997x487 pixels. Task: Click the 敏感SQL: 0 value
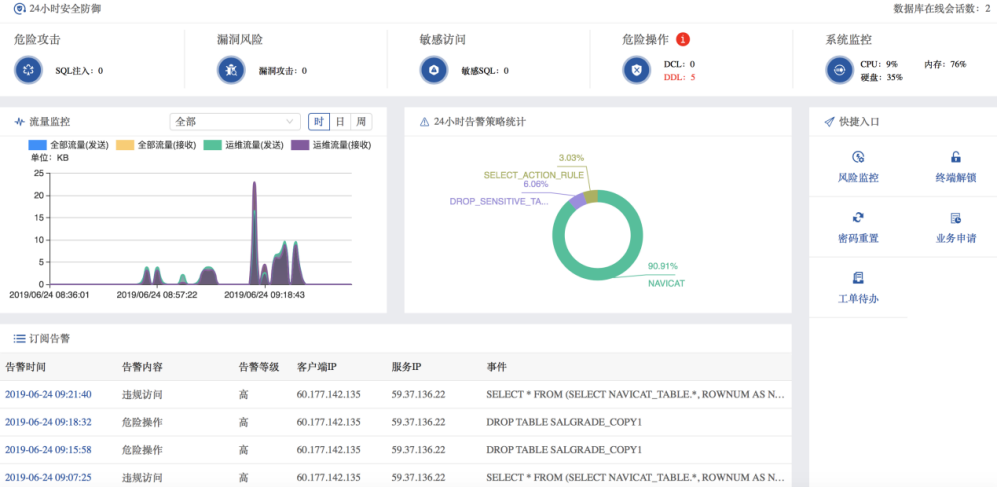pos(485,71)
